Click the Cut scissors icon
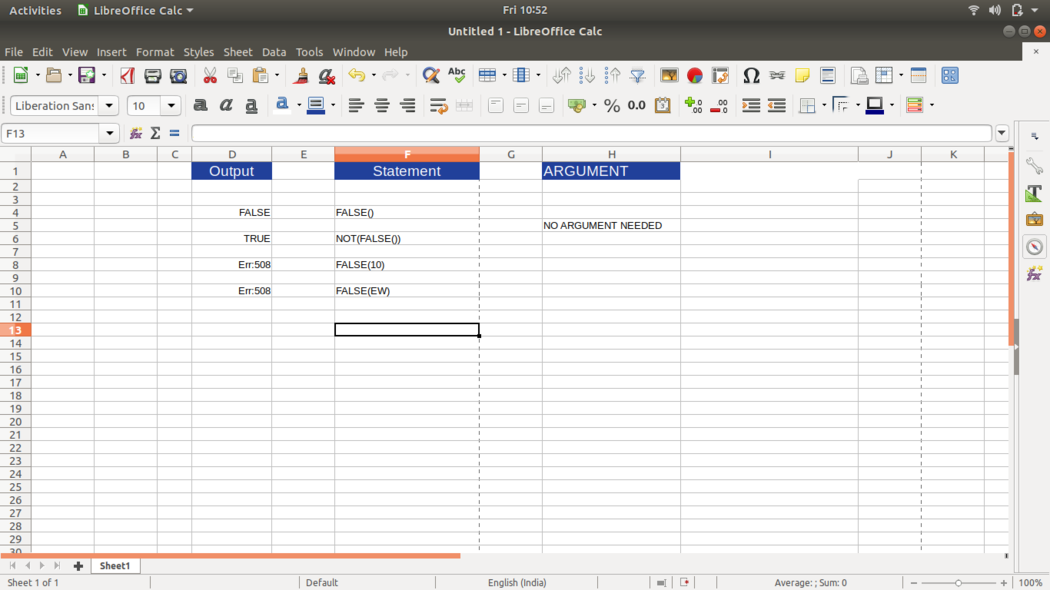This screenshot has height=590, width=1050. pos(210,76)
